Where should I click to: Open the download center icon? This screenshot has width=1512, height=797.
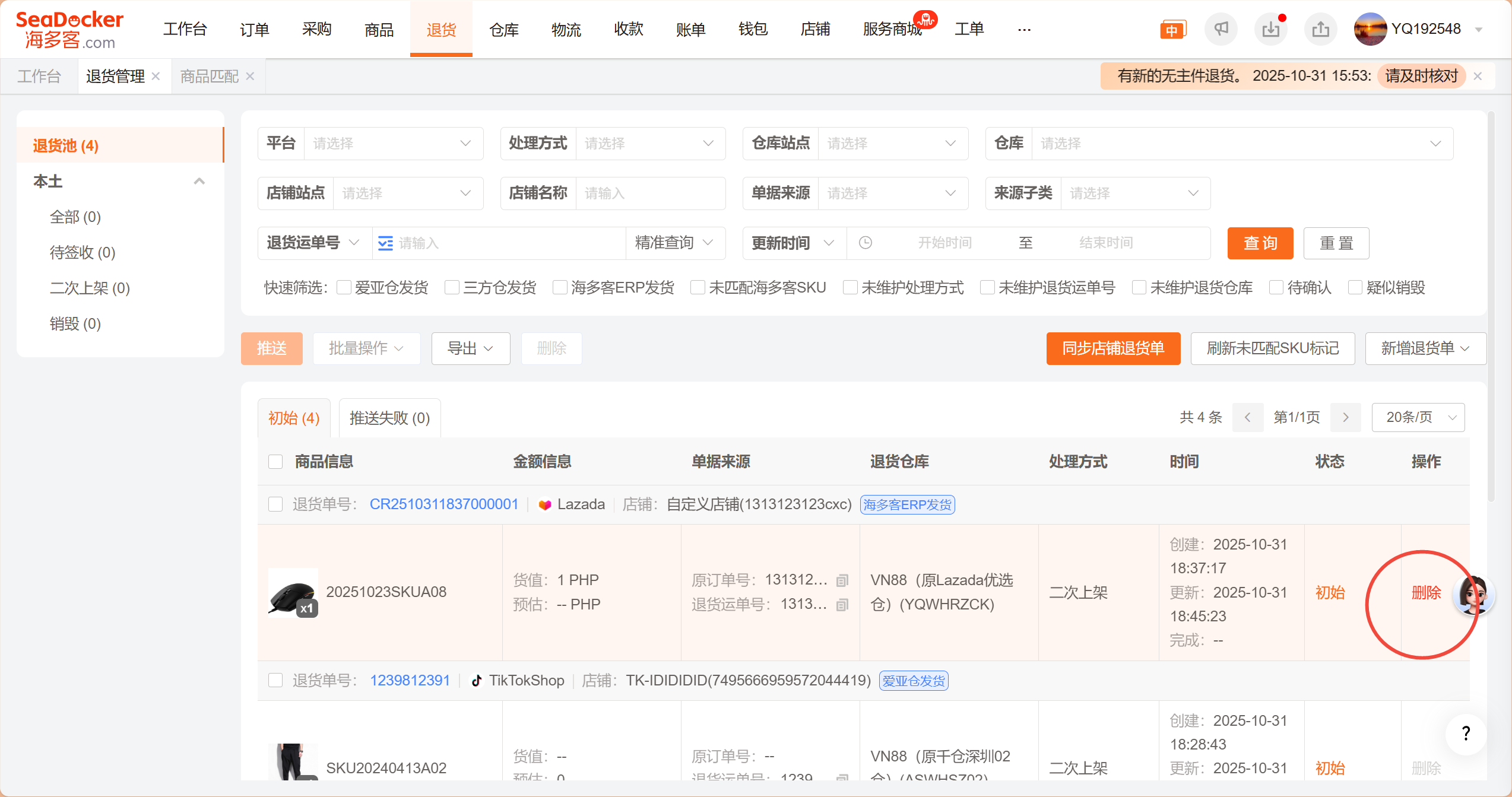click(1270, 29)
